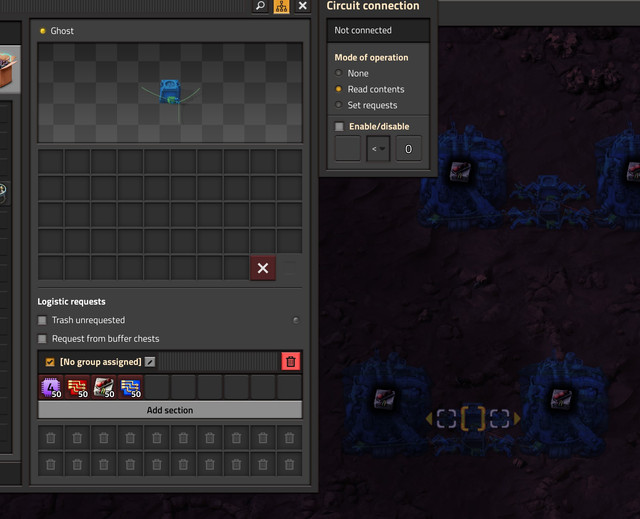
Task: Uncheck the No group assigned section checkbox
Action: [x=50, y=362]
